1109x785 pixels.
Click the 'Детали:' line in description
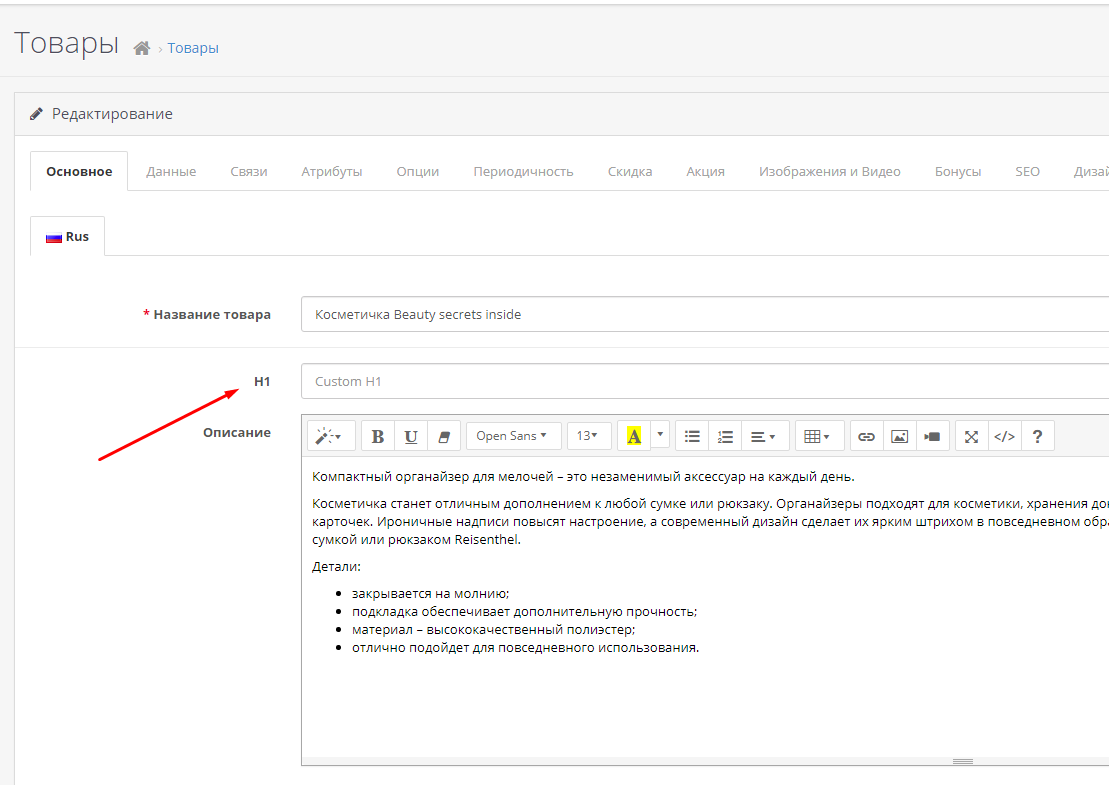click(x=336, y=566)
